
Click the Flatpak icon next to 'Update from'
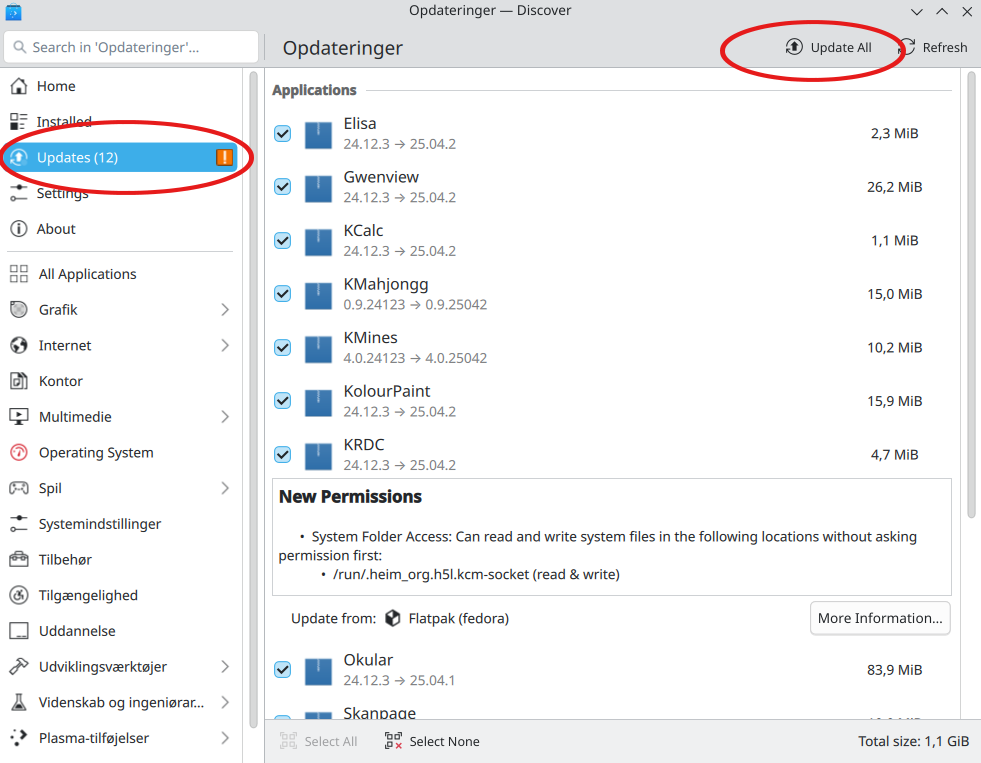(392, 618)
